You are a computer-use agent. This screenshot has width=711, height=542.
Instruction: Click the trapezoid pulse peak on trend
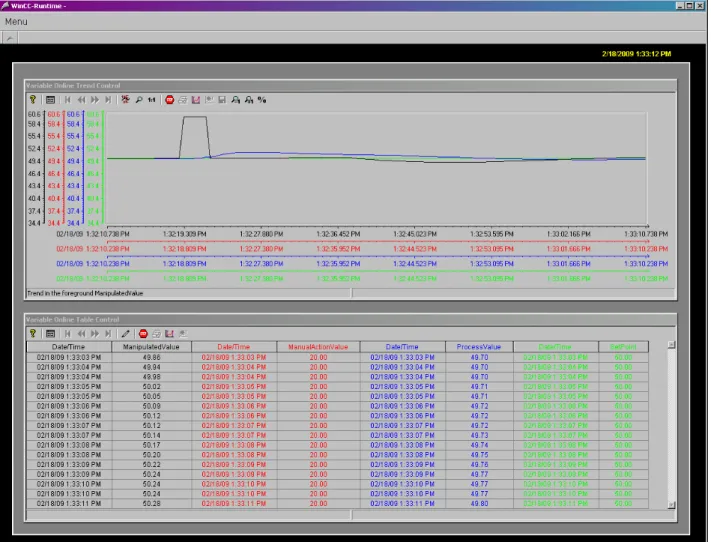(x=195, y=117)
